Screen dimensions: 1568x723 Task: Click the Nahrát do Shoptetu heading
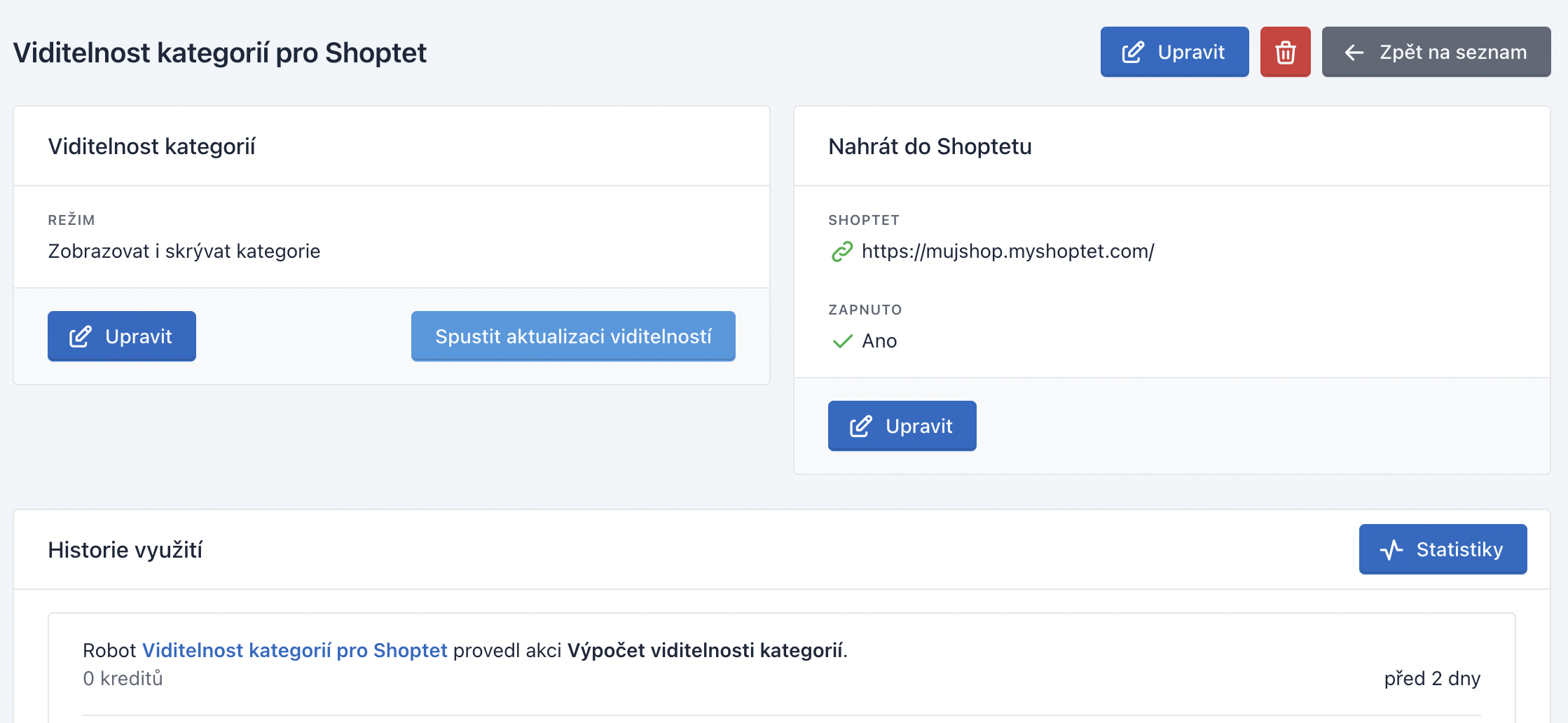(x=930, y=146)
